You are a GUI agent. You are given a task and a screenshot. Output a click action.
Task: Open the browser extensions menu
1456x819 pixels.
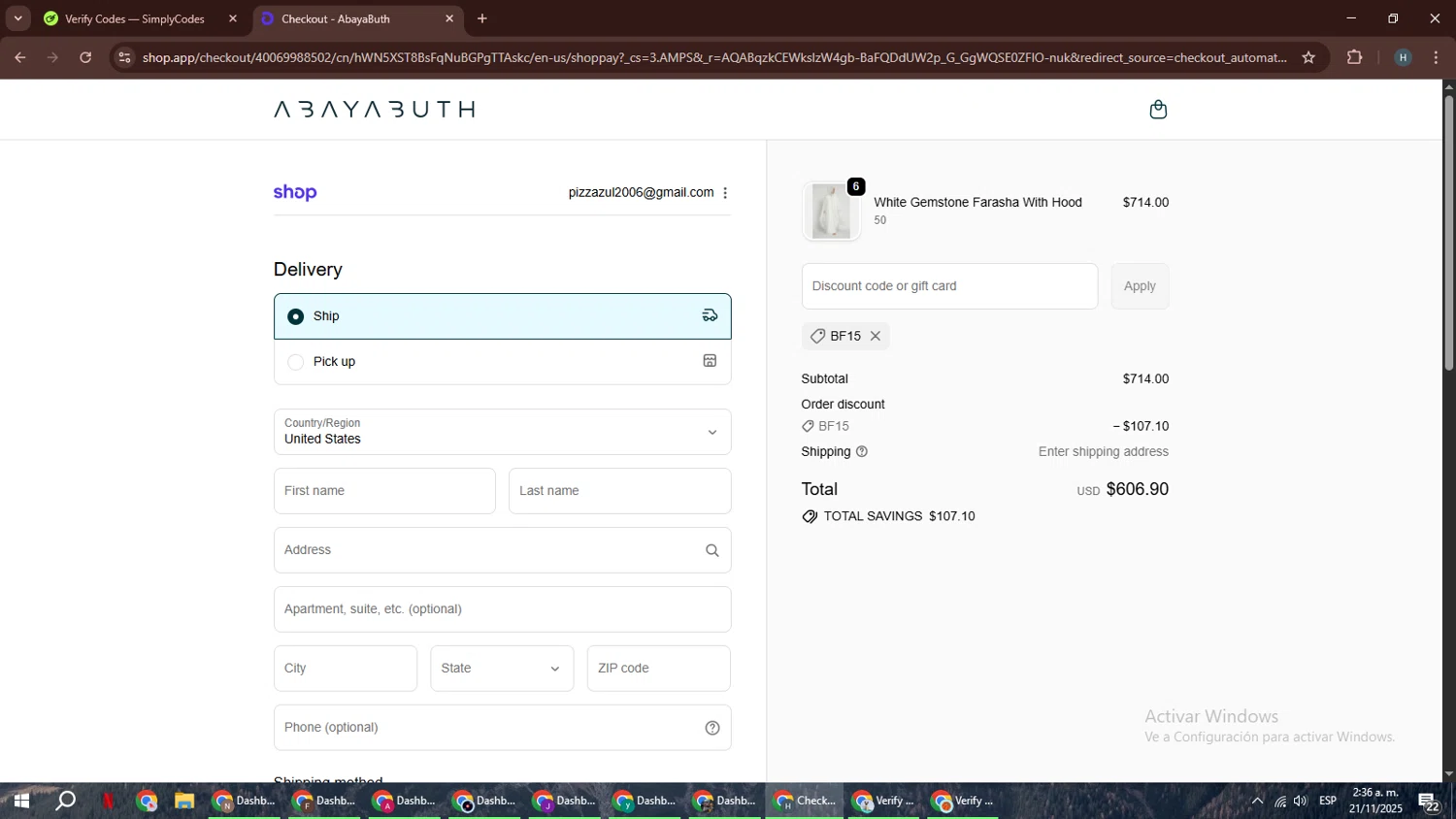pyautogui.click(x=1355, y=57)
